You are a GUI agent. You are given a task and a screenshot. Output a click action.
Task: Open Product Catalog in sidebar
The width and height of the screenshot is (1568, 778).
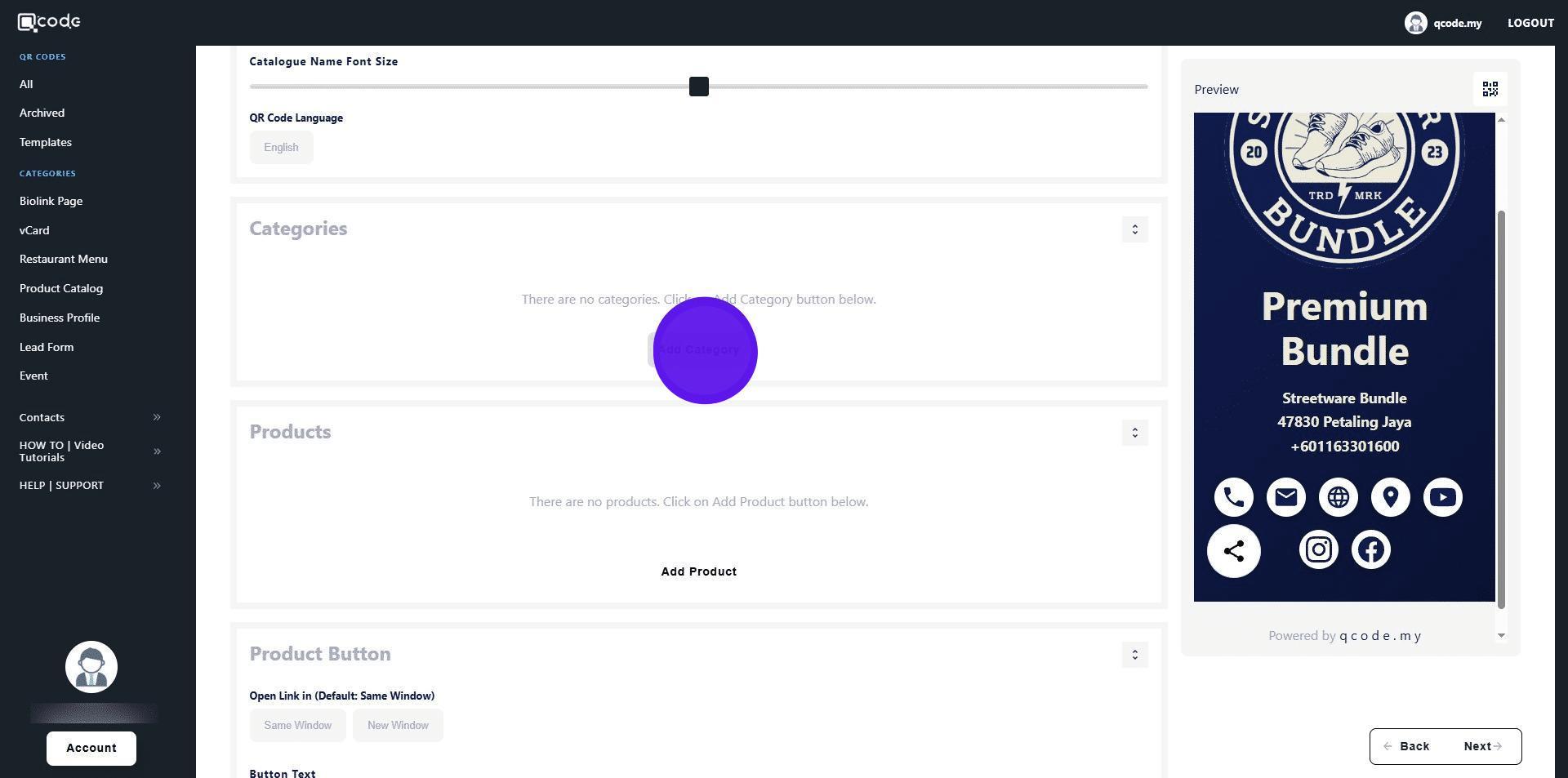pos(61,288)
